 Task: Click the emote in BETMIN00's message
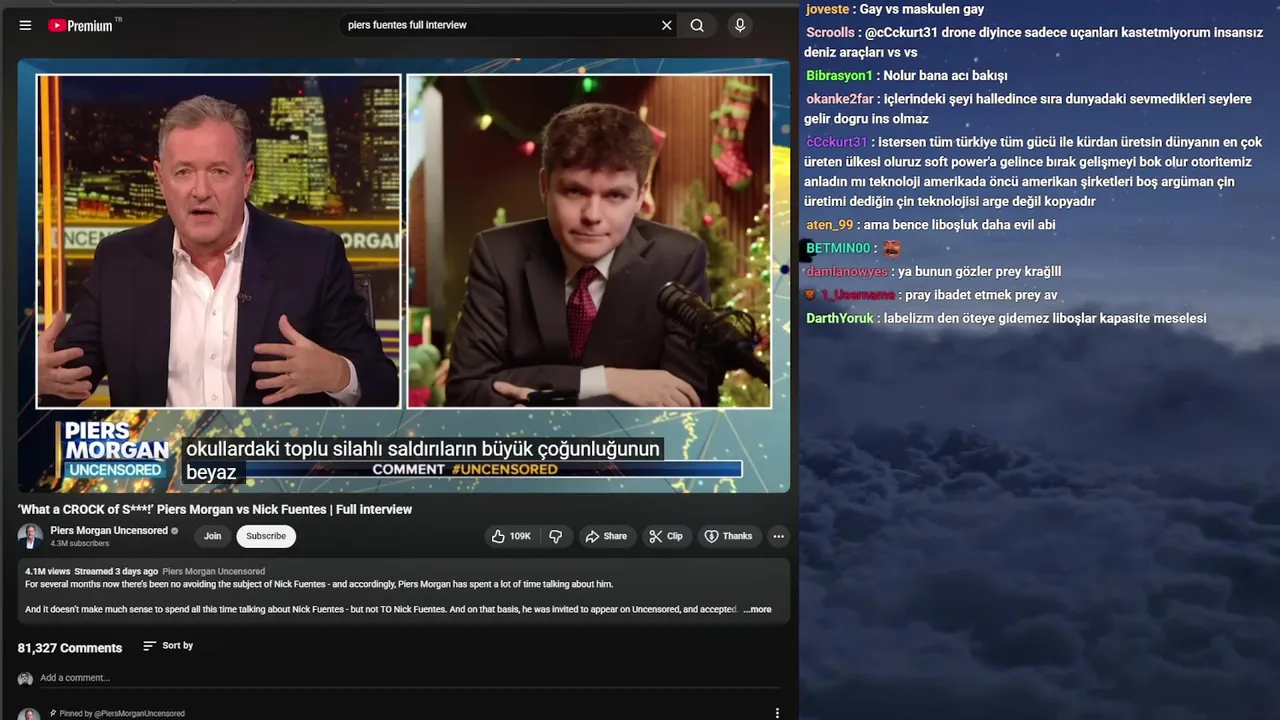tap(891, 248)
